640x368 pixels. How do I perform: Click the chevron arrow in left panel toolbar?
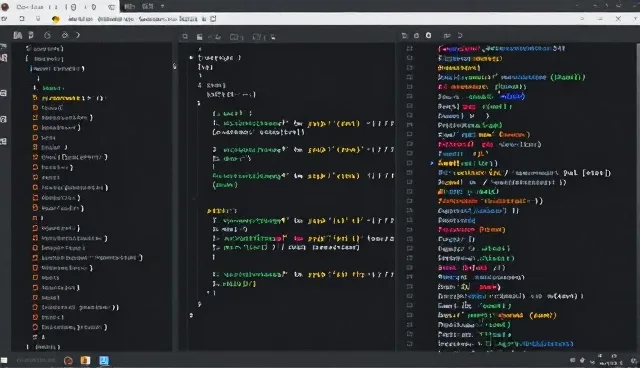pyautogui.click(x=78, y=35)
